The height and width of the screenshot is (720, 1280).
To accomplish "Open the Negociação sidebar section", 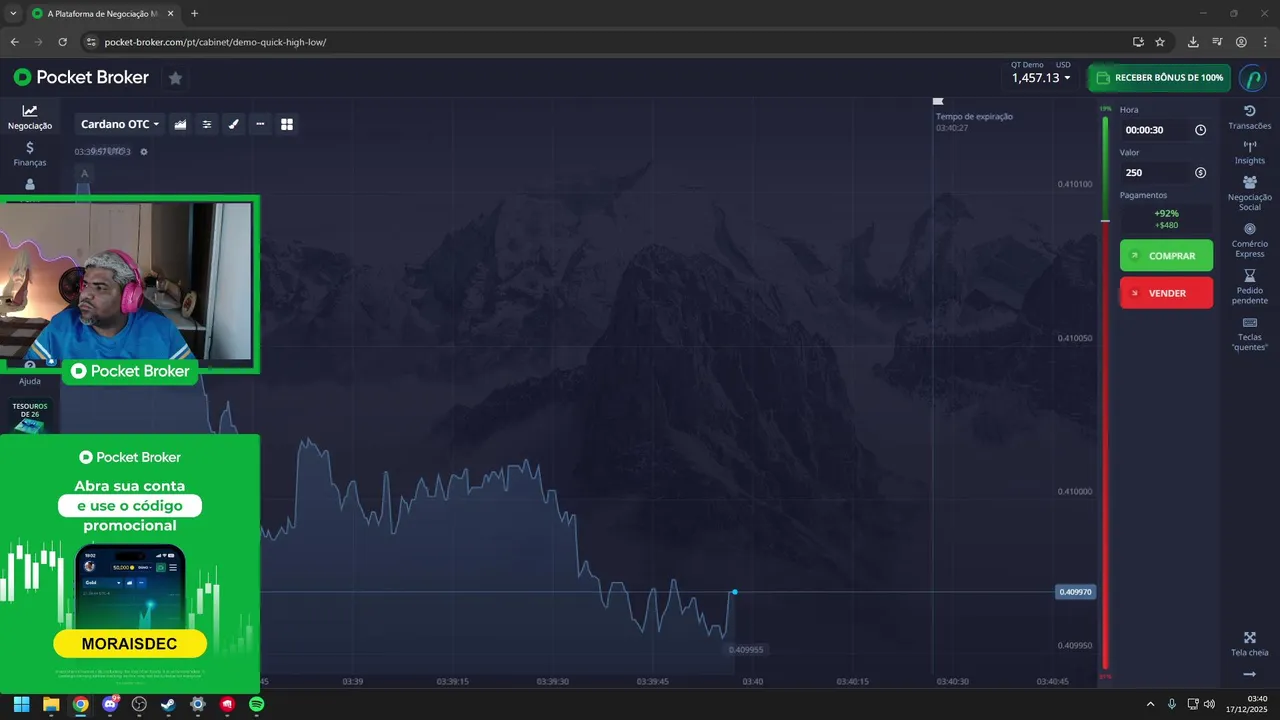I will tap(30, 117).
